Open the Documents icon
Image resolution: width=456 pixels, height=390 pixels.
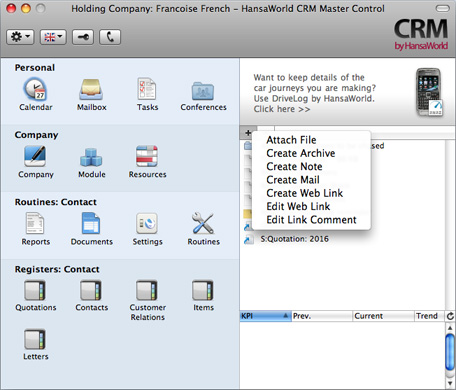(x=91, y=223)
